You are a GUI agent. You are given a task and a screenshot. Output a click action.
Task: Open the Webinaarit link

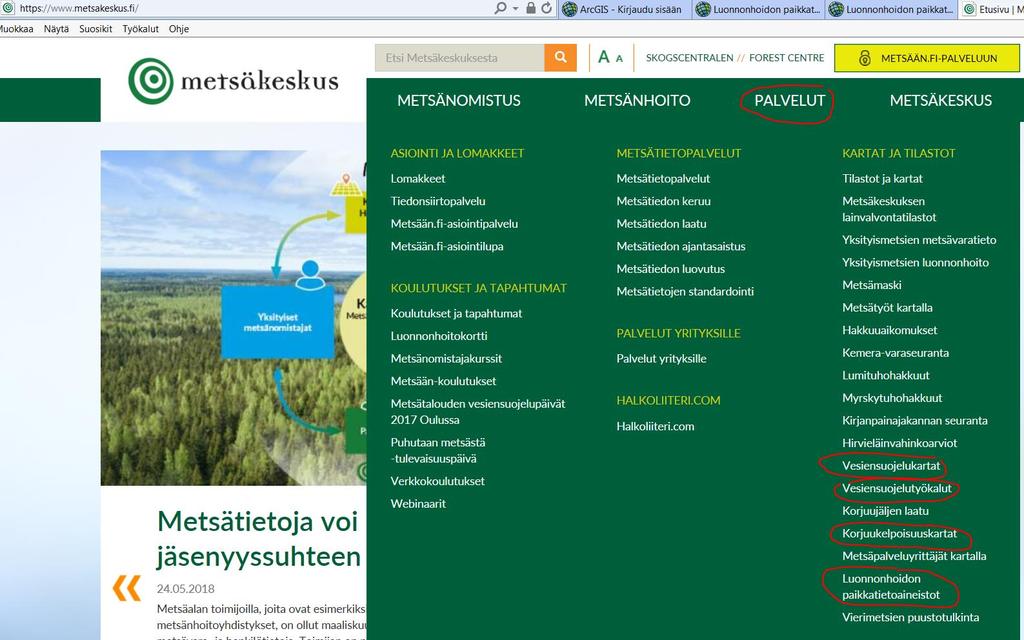[418, 504]
